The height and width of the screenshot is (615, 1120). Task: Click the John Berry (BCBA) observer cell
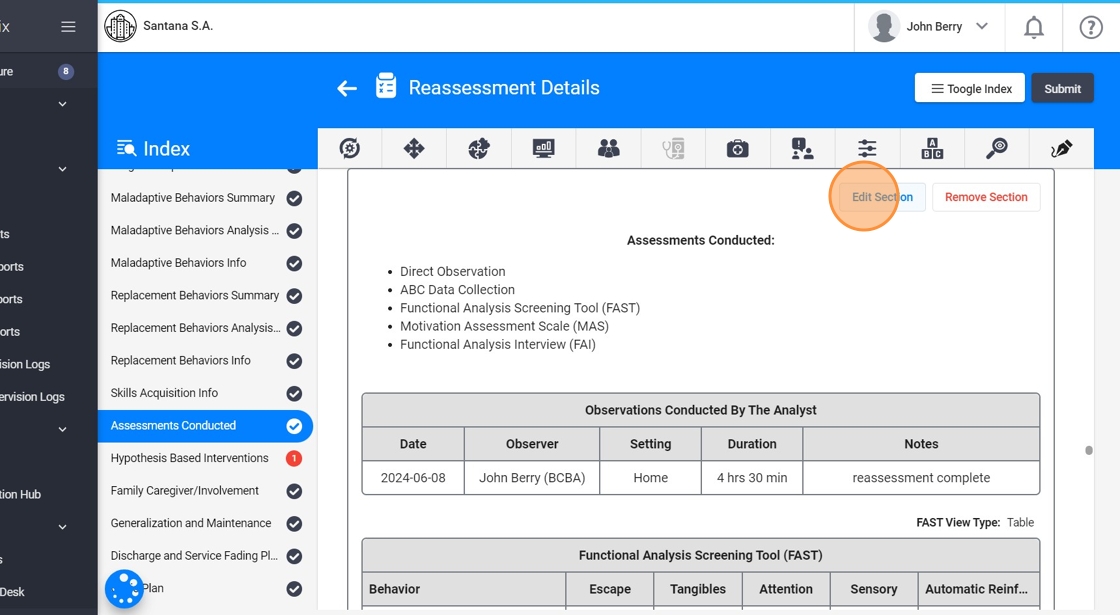click(x=532, y=478)
